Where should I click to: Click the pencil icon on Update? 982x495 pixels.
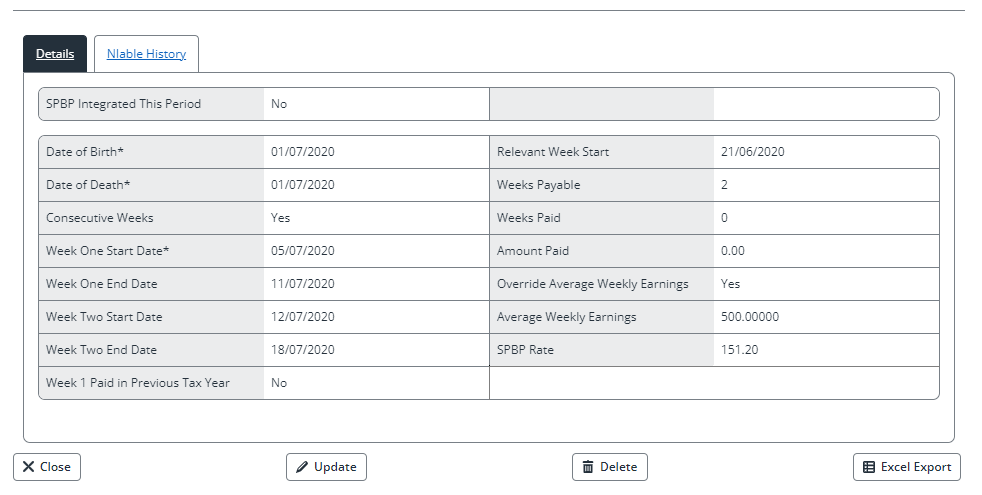point(302,467)
